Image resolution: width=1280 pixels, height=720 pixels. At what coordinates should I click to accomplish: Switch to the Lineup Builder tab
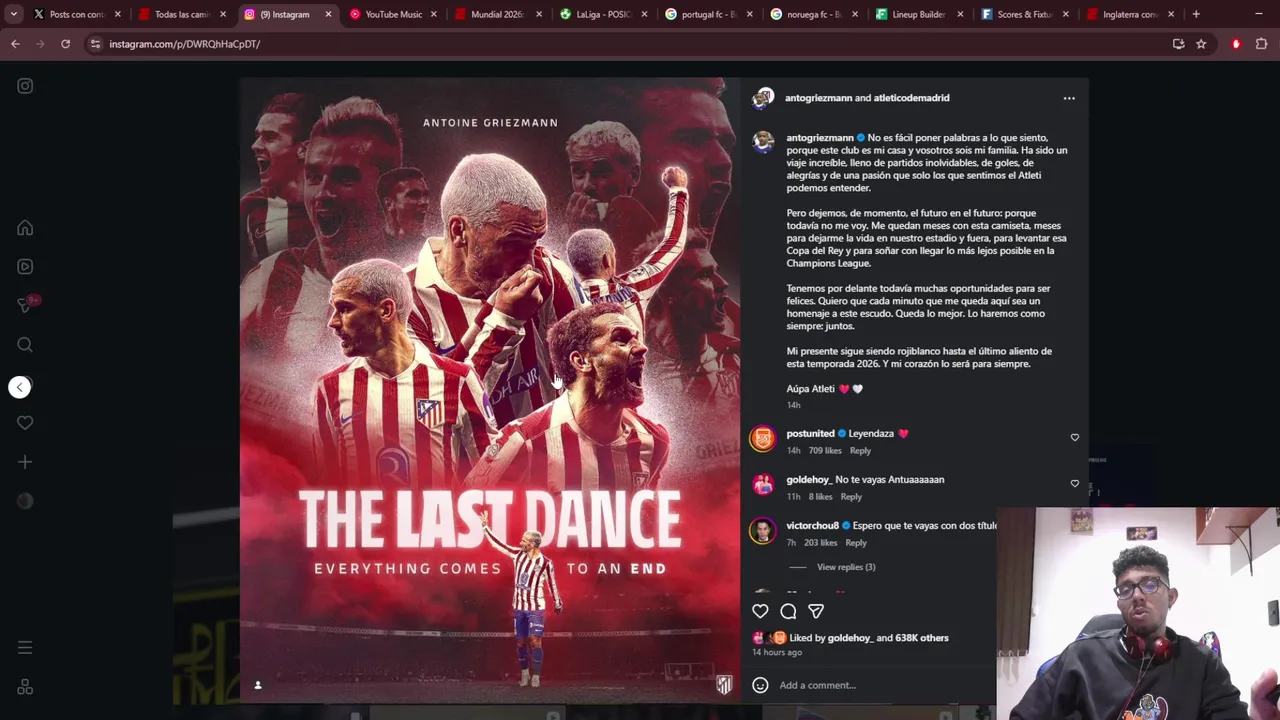point(919,14)
